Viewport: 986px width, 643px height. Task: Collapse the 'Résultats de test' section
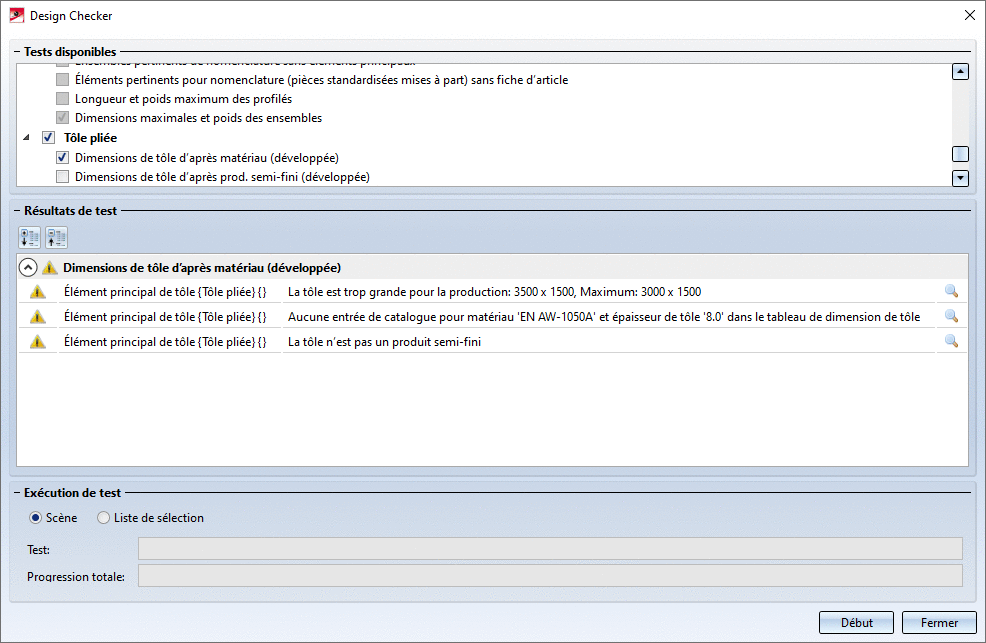pos(18,211)
